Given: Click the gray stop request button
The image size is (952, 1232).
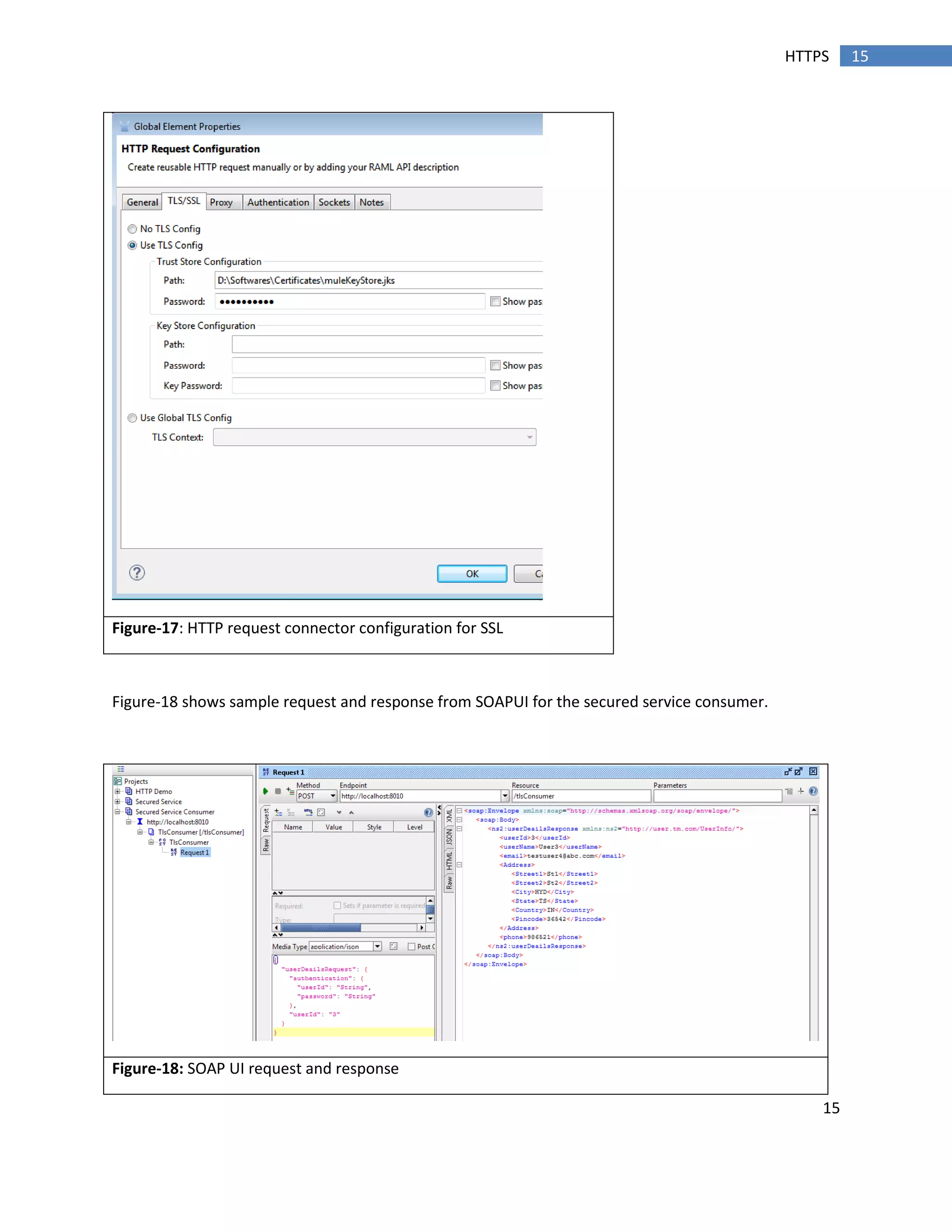Looking at the screenshot, I should point(278,791).
